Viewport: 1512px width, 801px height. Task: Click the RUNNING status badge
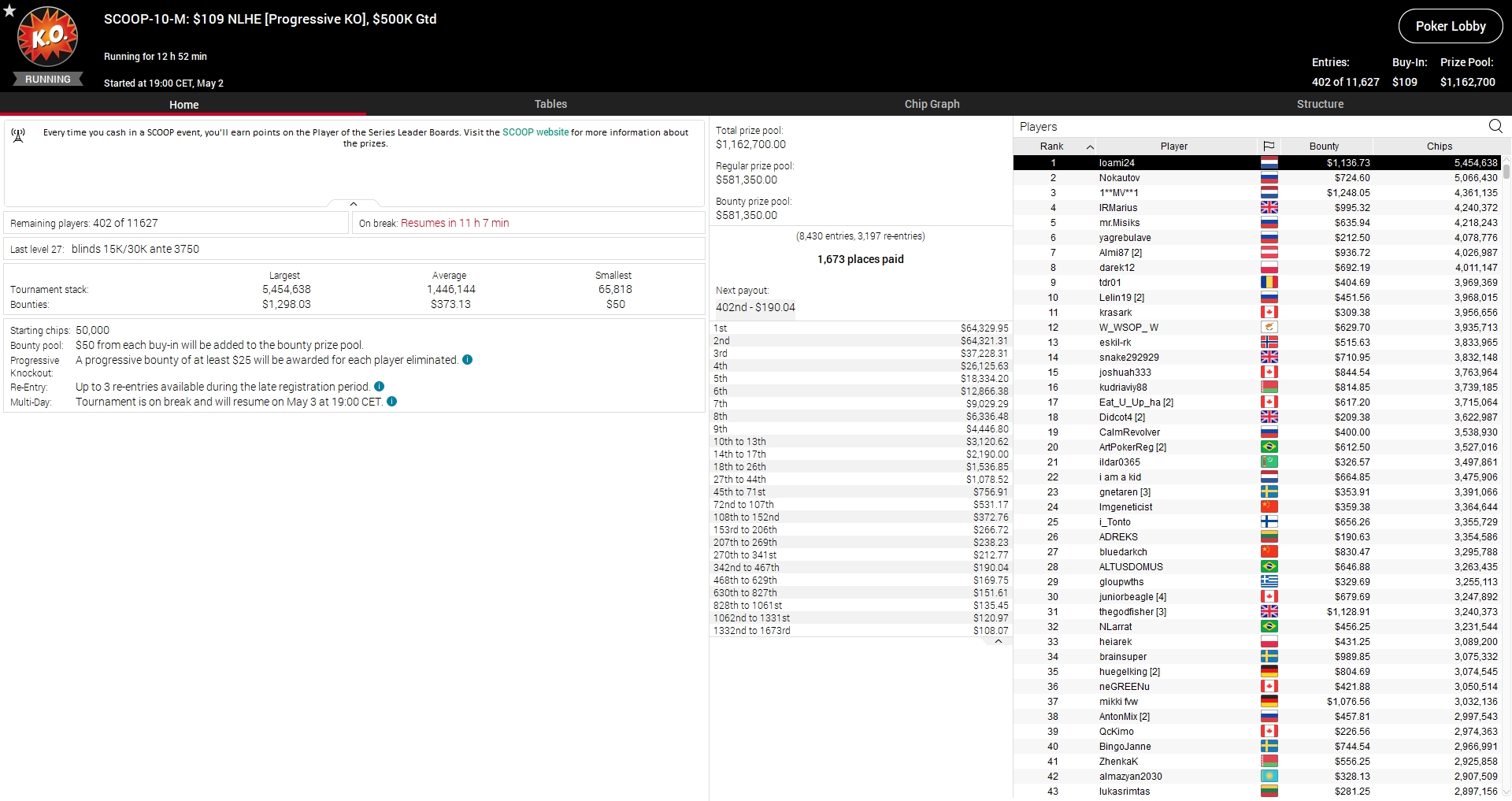tap(48, 79)
